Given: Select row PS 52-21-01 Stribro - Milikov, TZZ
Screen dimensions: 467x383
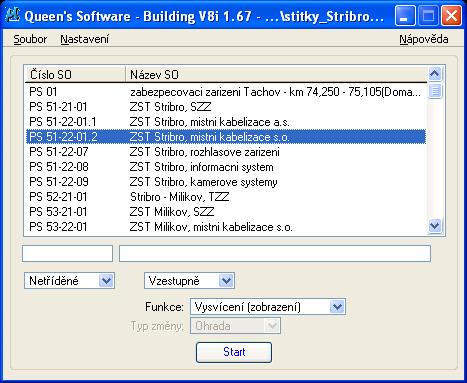Looking at the screenshot, I should click(226, 197).
